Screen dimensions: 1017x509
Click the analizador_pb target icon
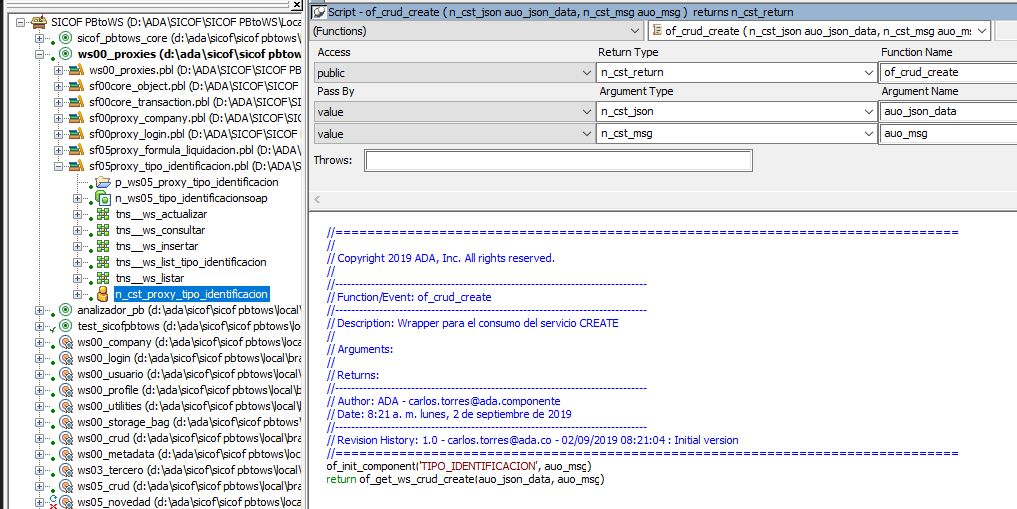click(x=66, y=310)
